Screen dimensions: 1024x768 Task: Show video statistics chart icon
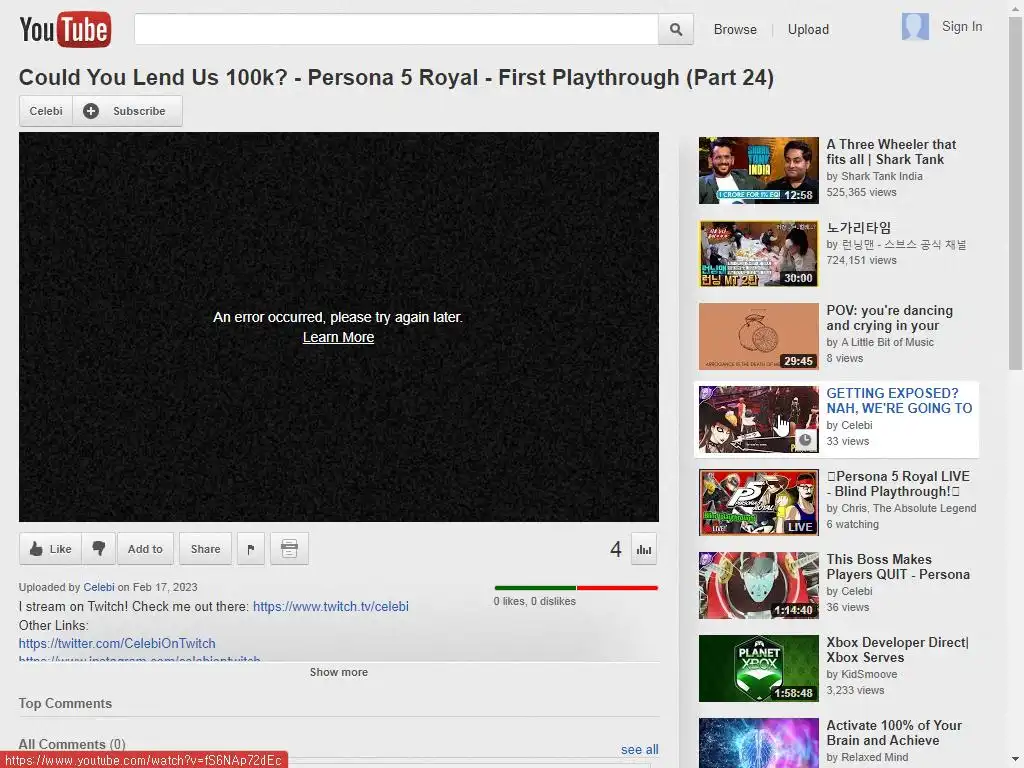tap(644, 549)
